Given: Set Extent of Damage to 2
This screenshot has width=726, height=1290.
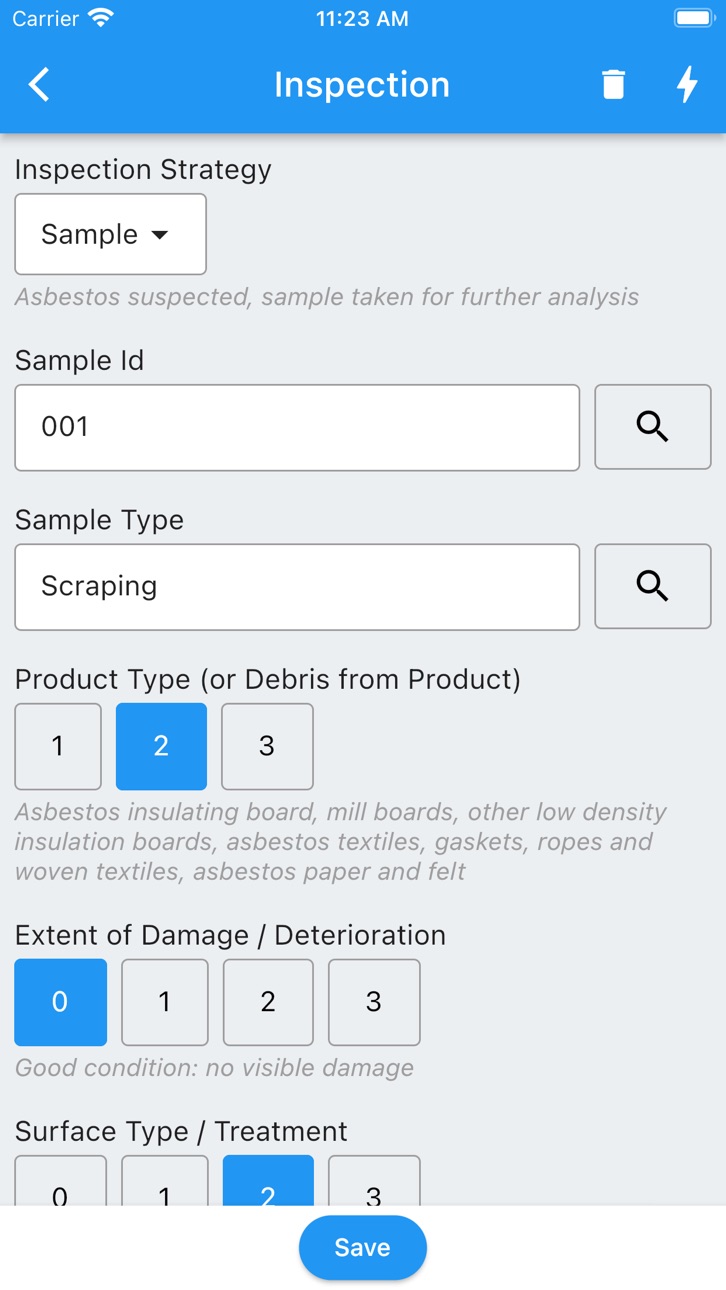Looking at the screenshot, I should (x=268, y=1002).
